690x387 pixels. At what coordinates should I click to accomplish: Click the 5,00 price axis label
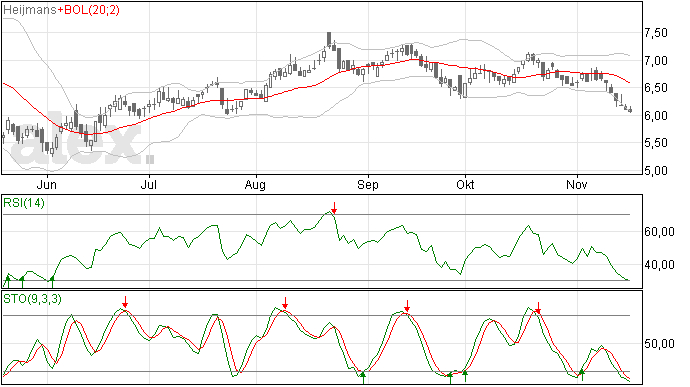tap(656, 171)
